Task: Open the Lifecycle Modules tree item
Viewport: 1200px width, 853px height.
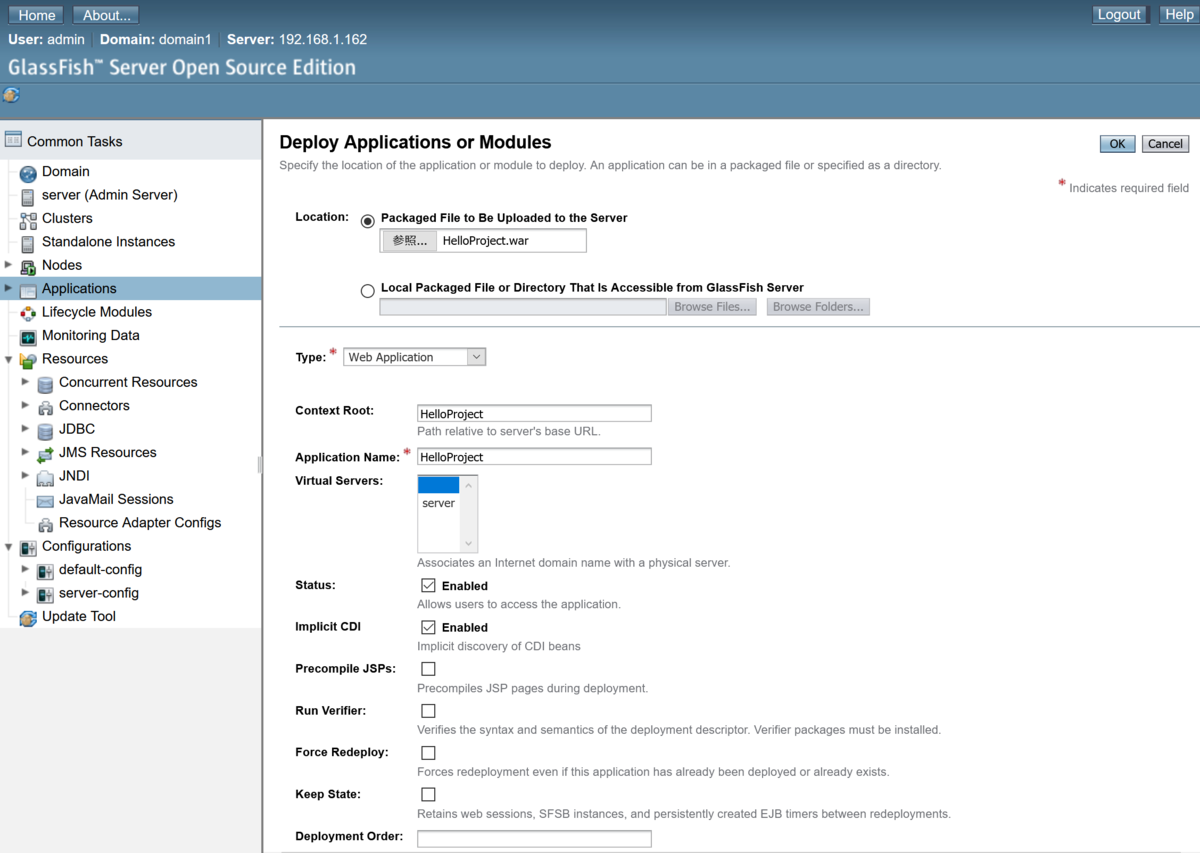Action: (x=97, y=312)
